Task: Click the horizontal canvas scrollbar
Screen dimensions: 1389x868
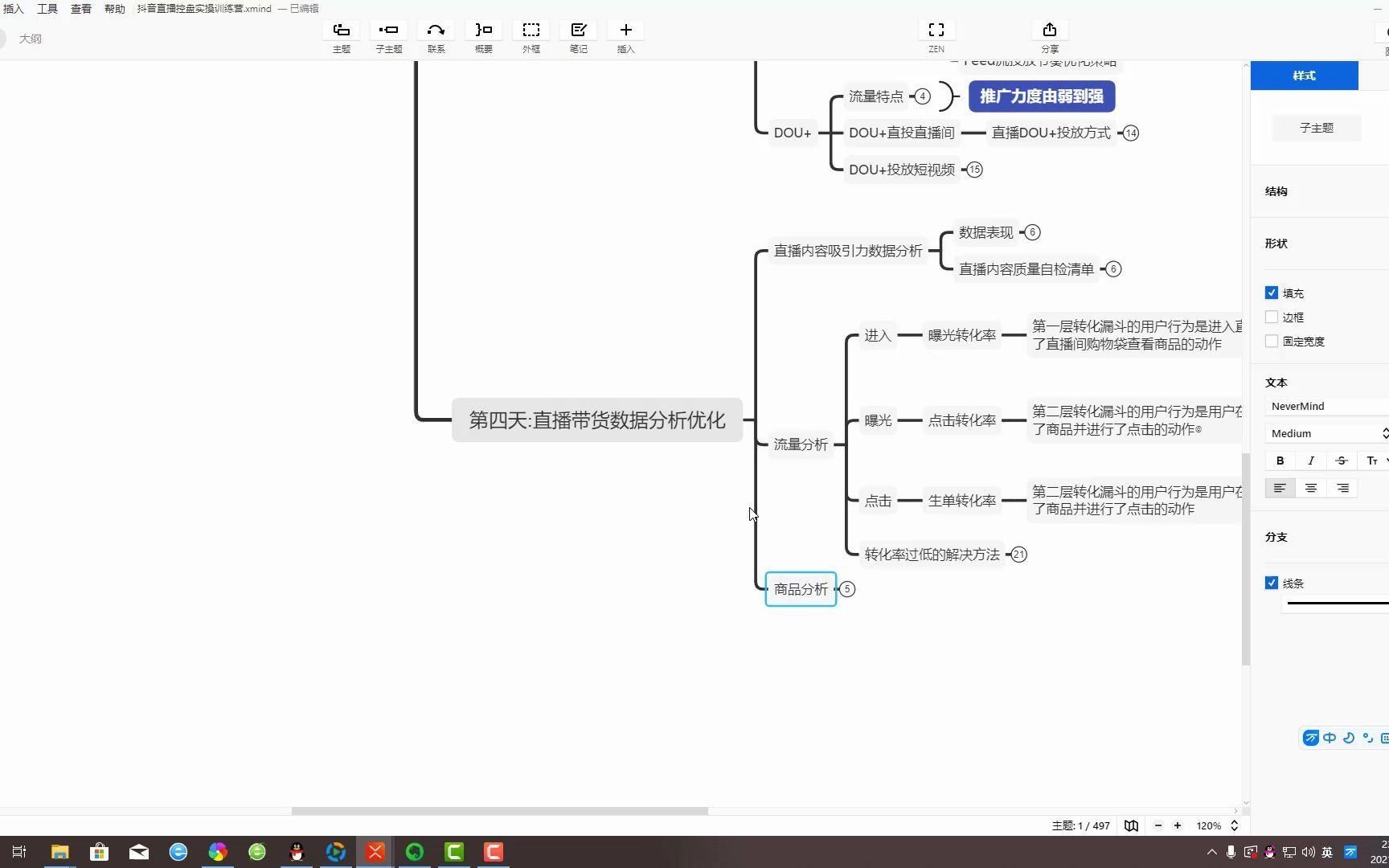Action: [500, 811]
